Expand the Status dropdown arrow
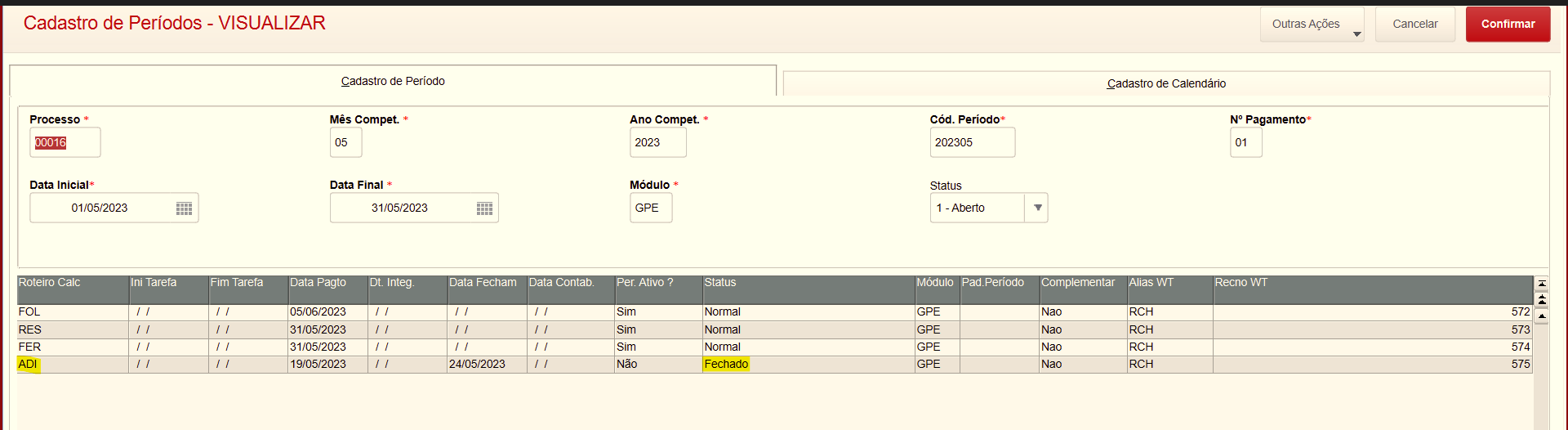The image size is (1568, 430). coord(1037,208)
